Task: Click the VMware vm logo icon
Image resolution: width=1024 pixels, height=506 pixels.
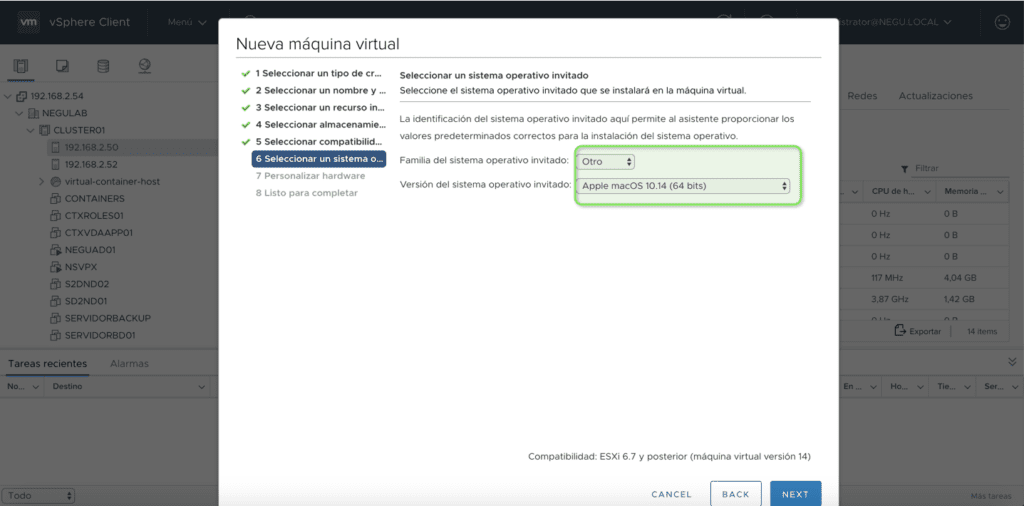Action: coord(28,22)
